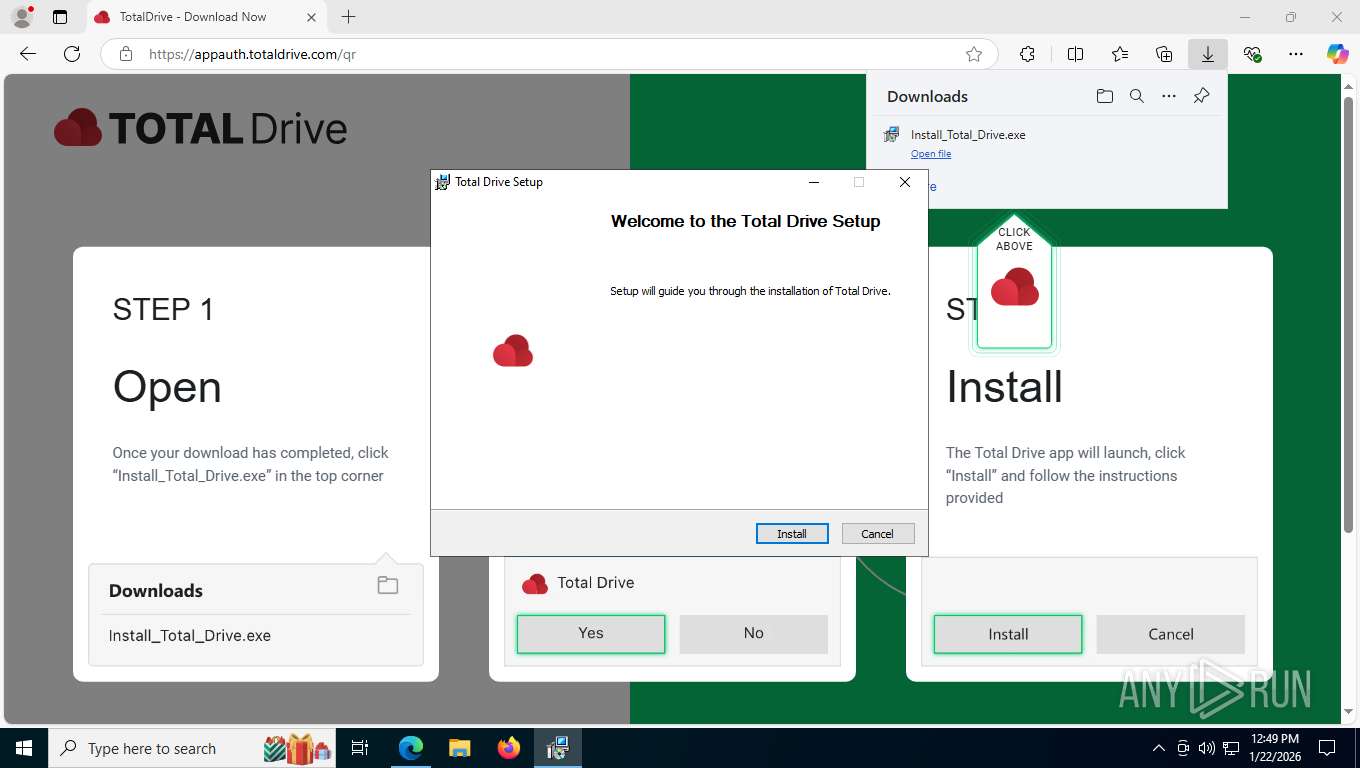Open Microsoft Edge from the taskbar
Screen dimensions: 1360x768
411,748
